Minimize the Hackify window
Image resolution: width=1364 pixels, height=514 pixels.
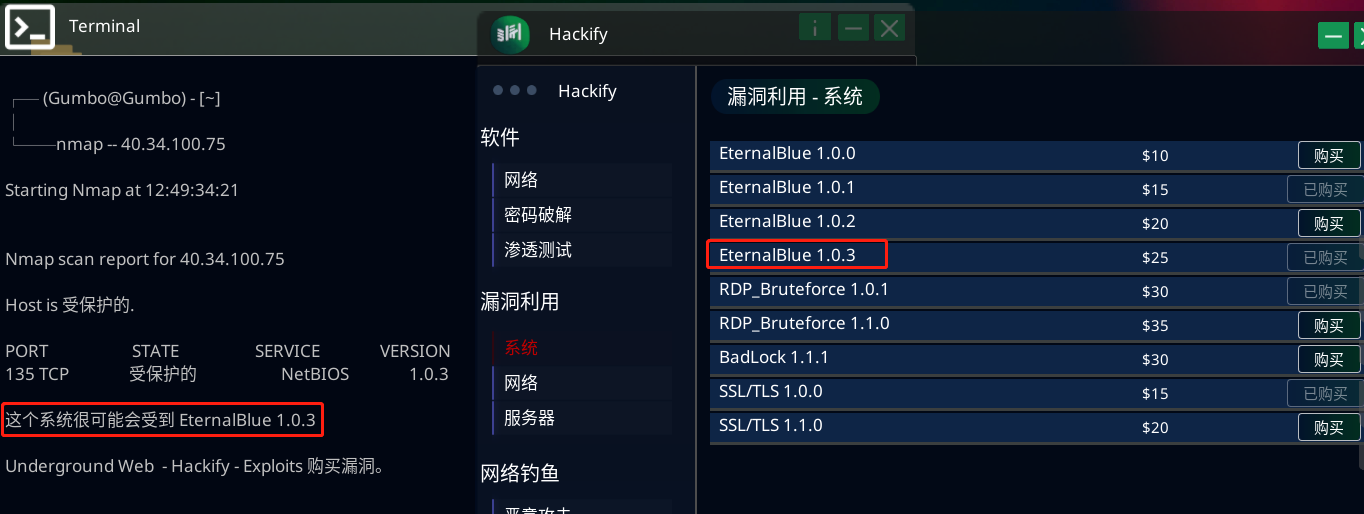coord(852,28)
